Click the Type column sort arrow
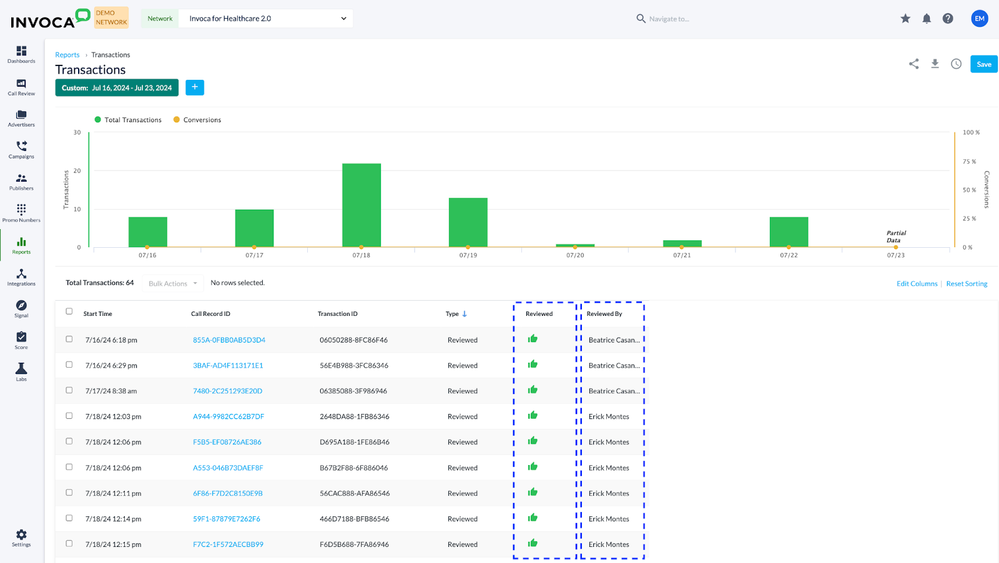Image resolution: width=999 pixels, height=563 pixels. pyautogui.click(x=464, y=313)
